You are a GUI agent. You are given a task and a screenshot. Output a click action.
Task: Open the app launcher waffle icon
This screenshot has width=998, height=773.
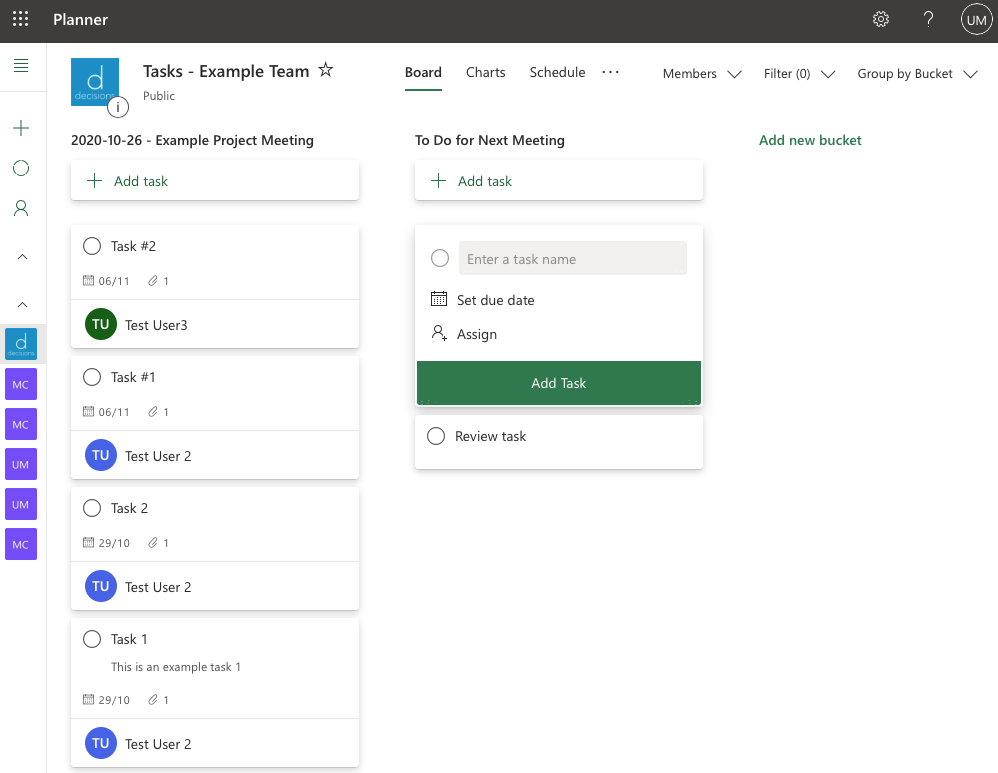click(20, 19)
